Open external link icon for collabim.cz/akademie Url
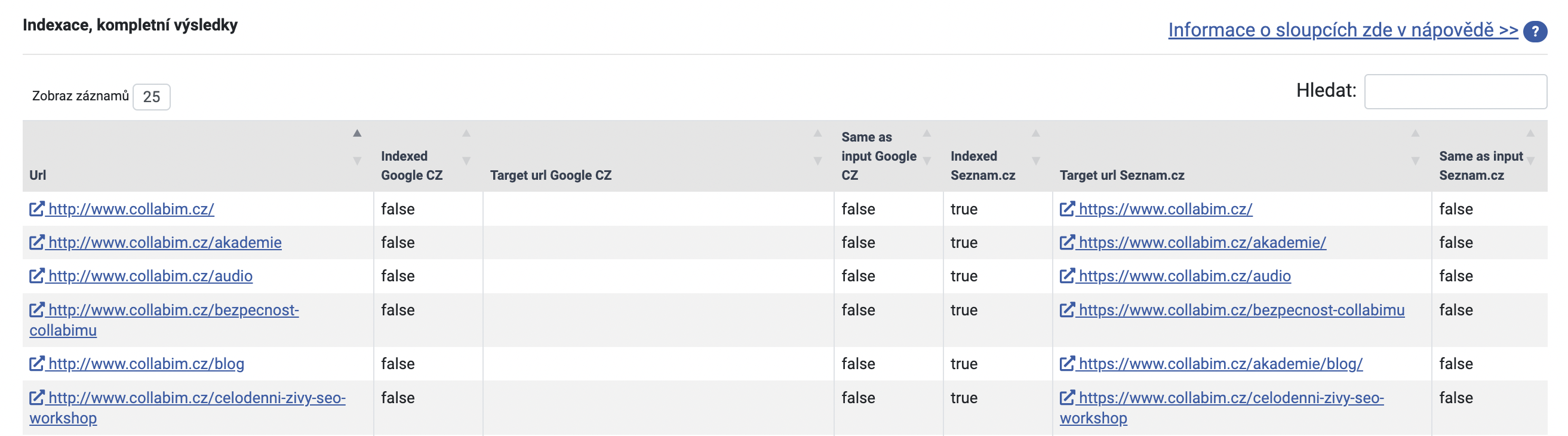Viewport: 1568px width, 436px height. 36,242
